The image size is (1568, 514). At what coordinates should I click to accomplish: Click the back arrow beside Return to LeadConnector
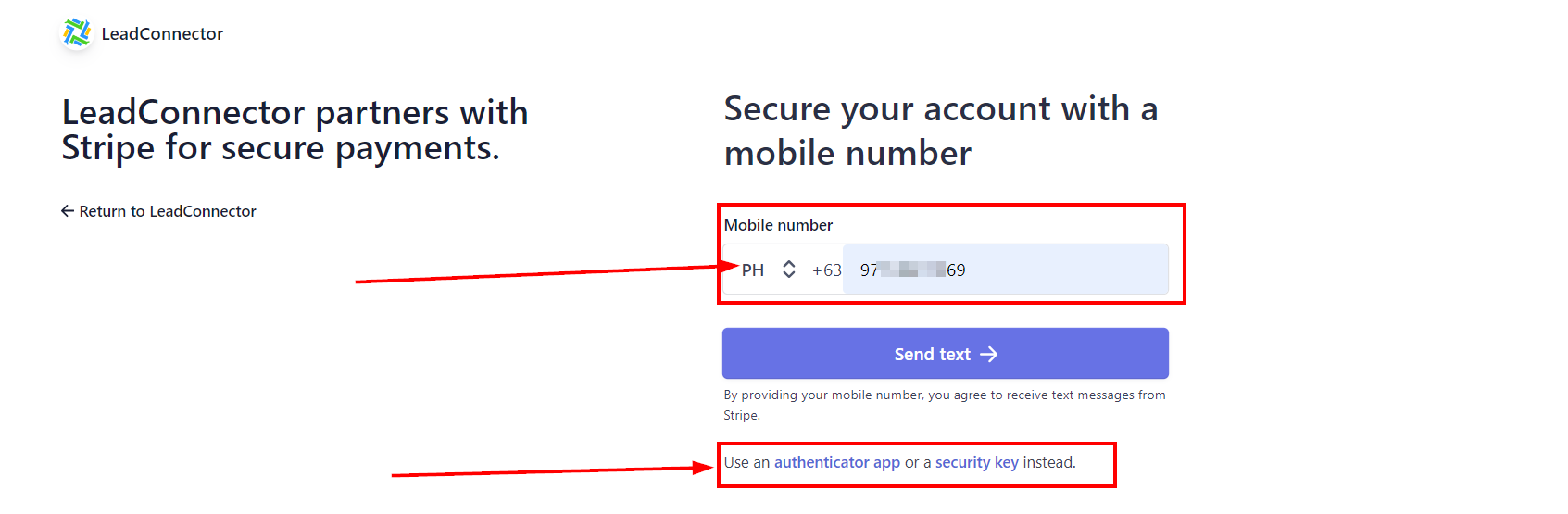click(x=68, y=211)
